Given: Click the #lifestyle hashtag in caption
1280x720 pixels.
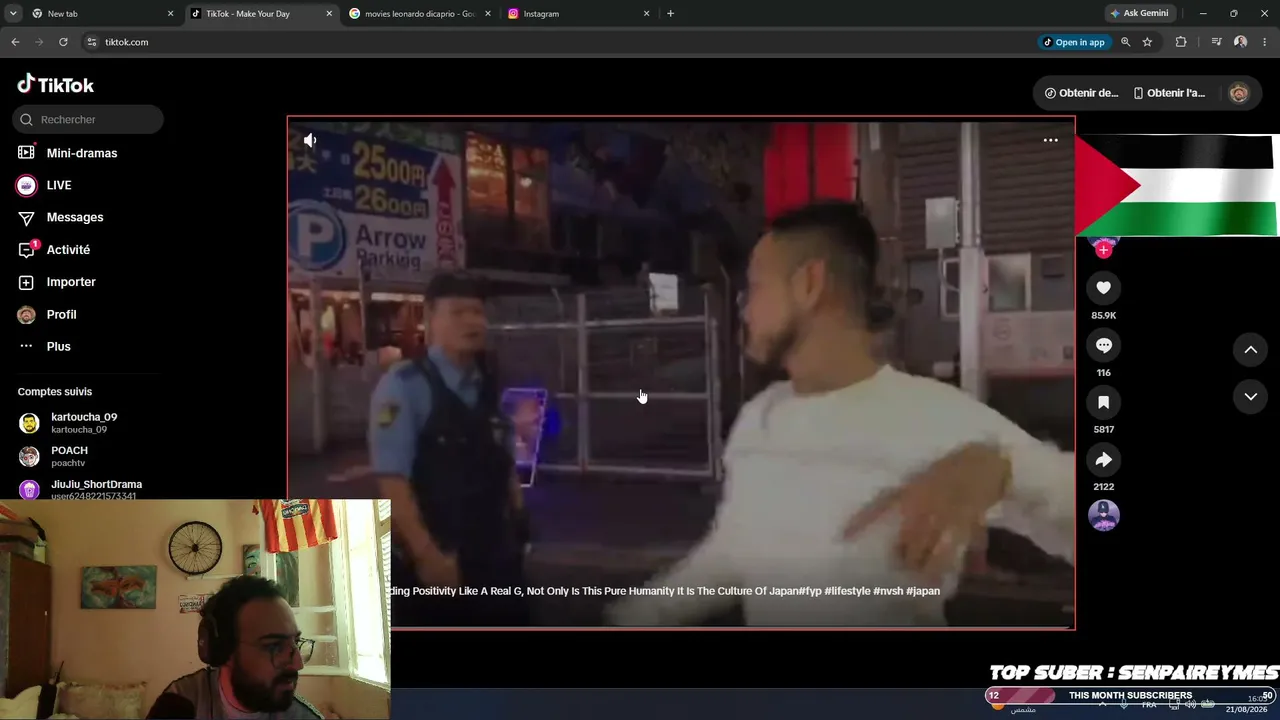Looking at the screenshot, I should (x=847, y=591).
